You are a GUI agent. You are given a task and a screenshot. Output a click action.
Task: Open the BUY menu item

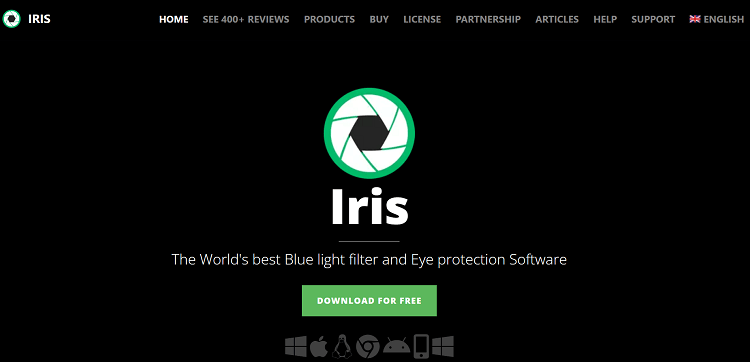click(379, 20)
